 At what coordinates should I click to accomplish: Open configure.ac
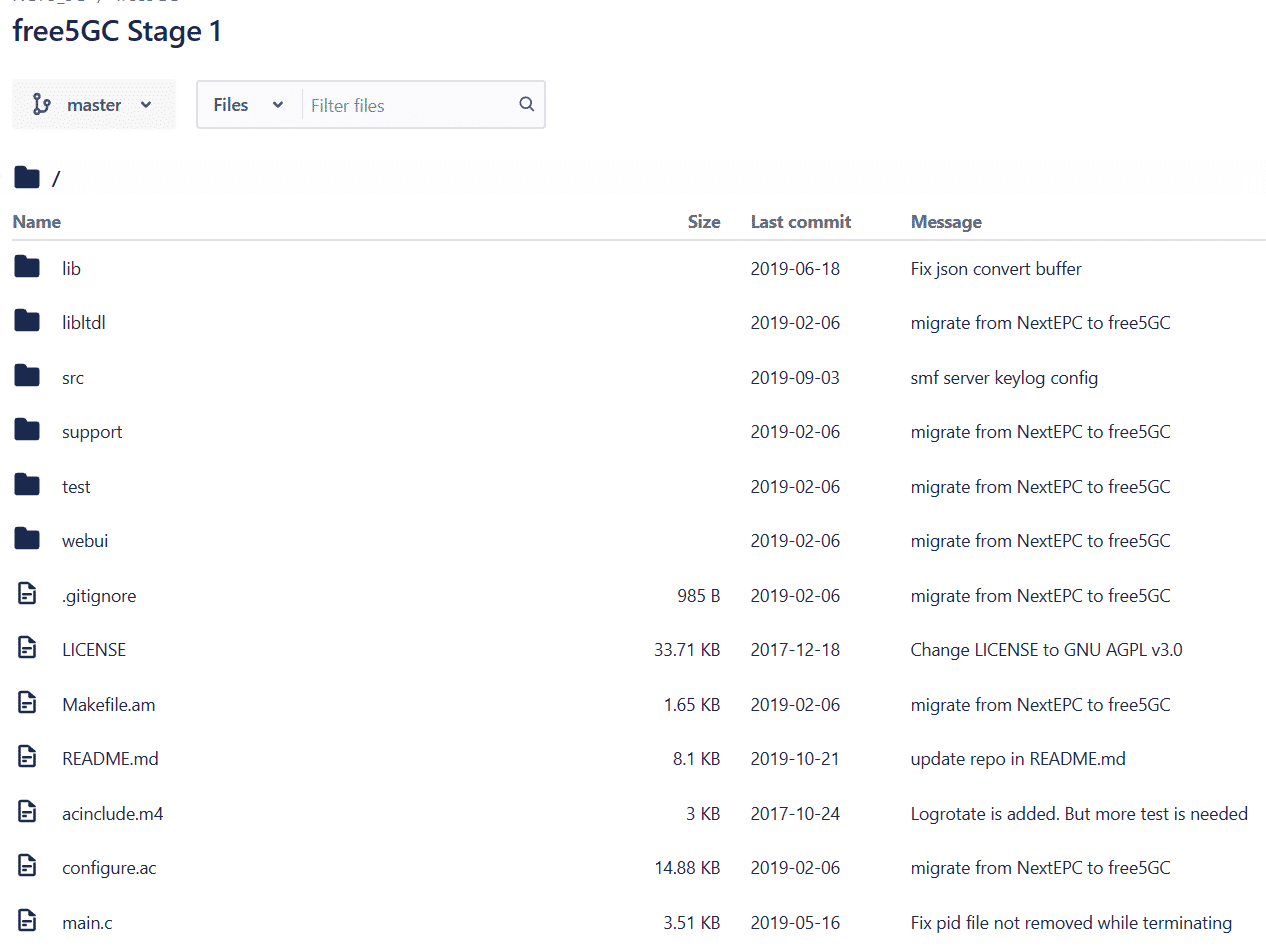pyautogui.click(x=109, y=868)
